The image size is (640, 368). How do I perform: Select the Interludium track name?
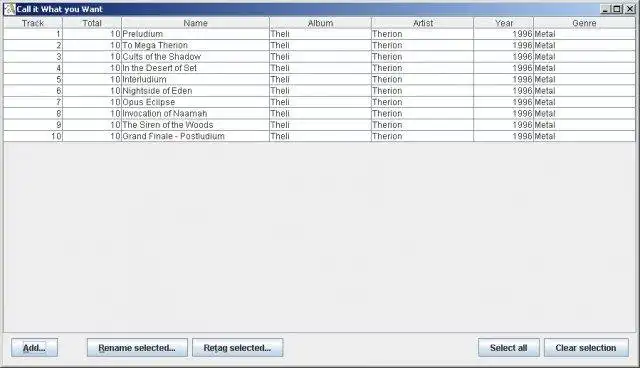coord(195,80)
